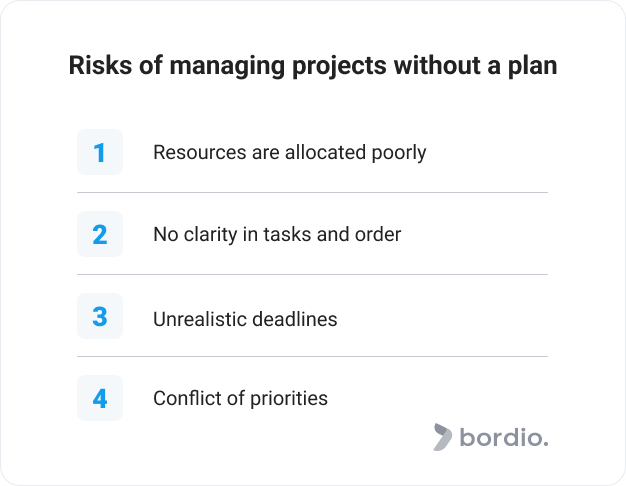
Task: Click the bordio wordmark text
Action: pos(504,437)
